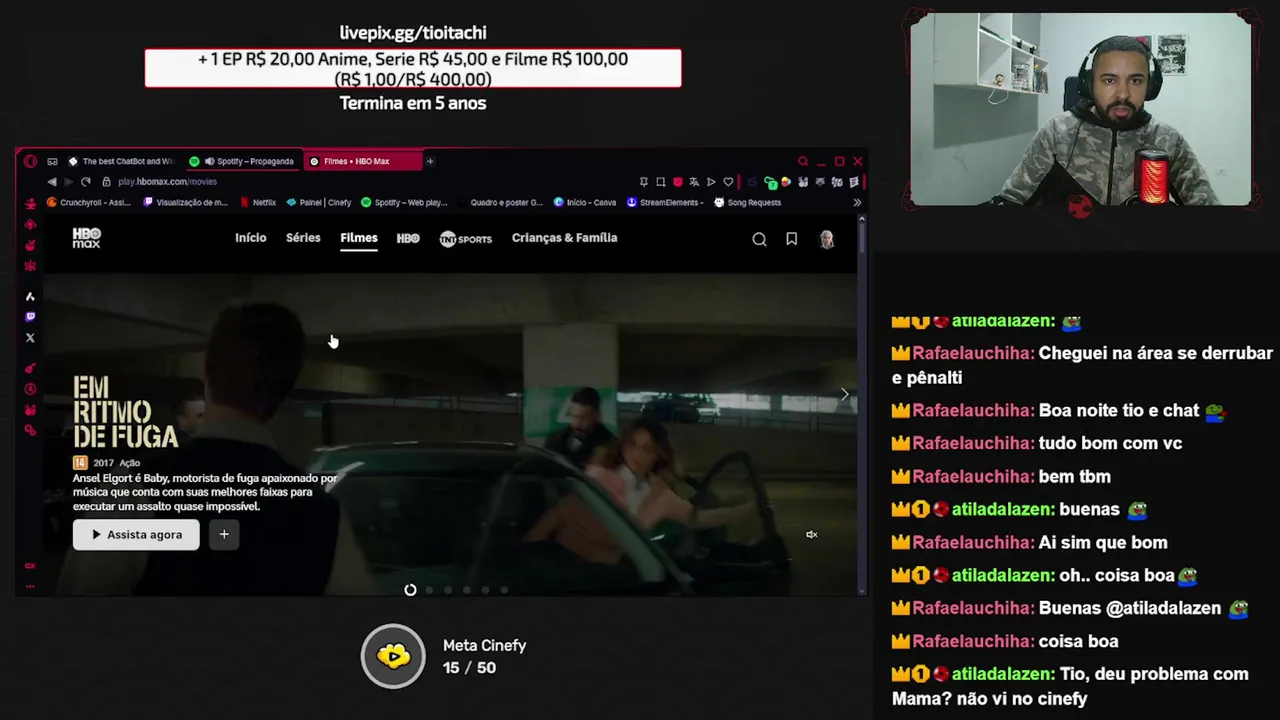Open X (Twitter) in the Opera sidebar
Screen dimensions: 1280x720
tap(30, 338)
